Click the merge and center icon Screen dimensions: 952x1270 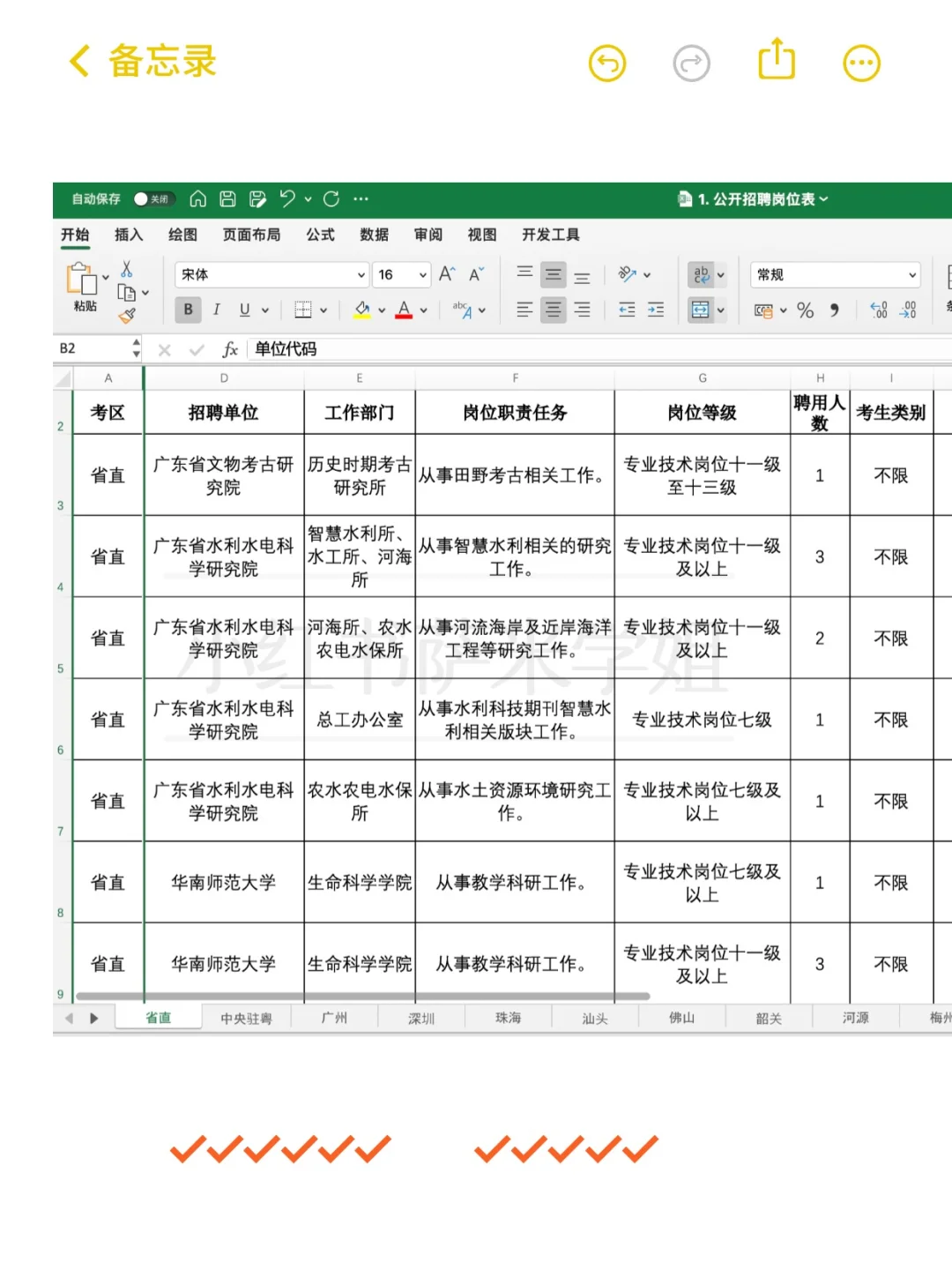pyautogui.click(x=701, y=310)
